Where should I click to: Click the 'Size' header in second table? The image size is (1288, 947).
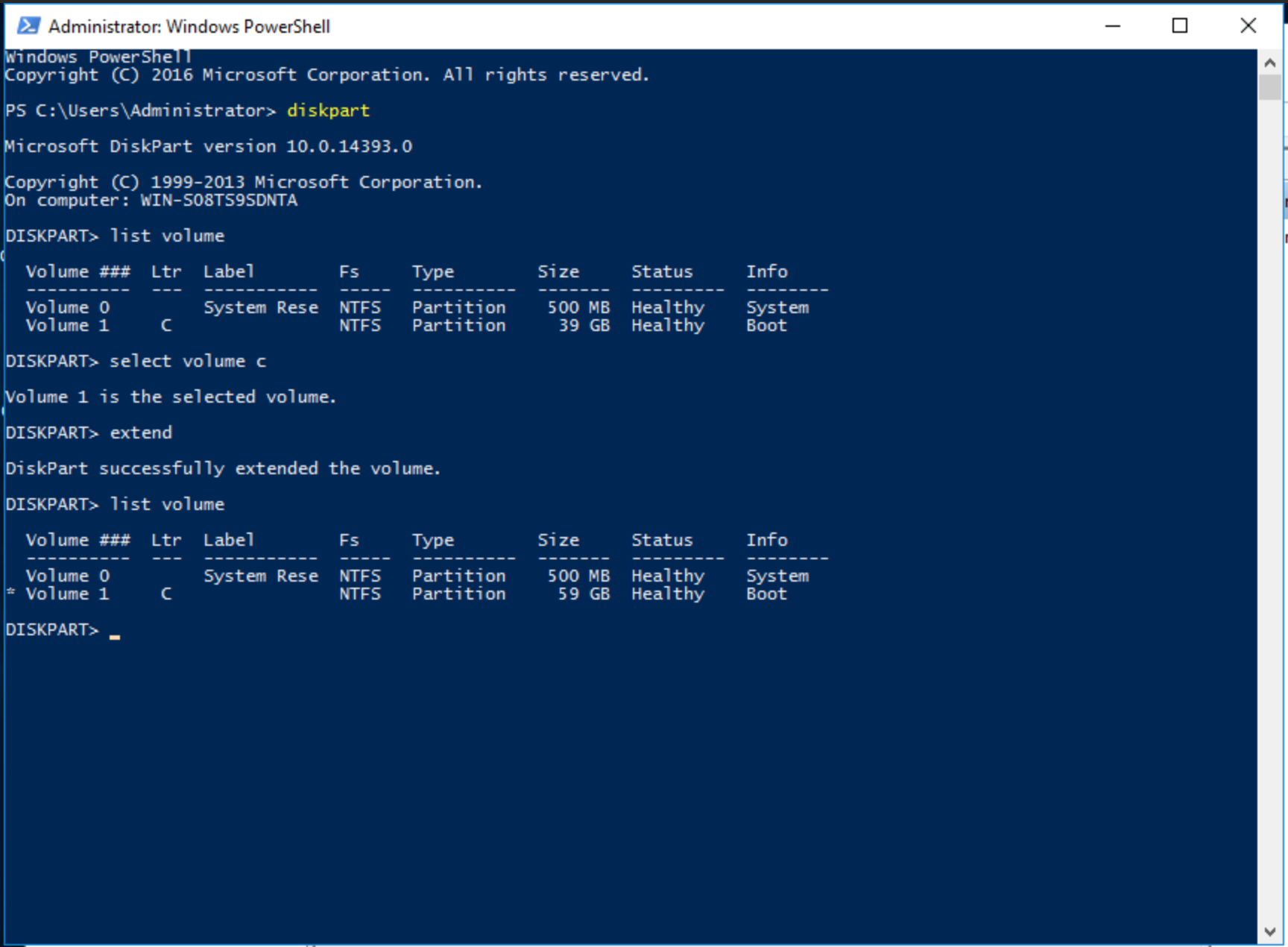tap(558, 540)
